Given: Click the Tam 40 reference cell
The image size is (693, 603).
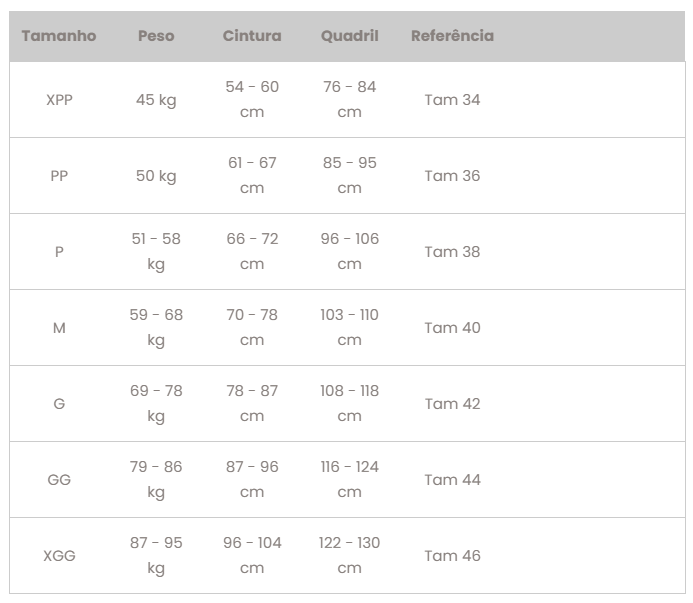Looking at the screenshot, I should (x=452, y=328).
